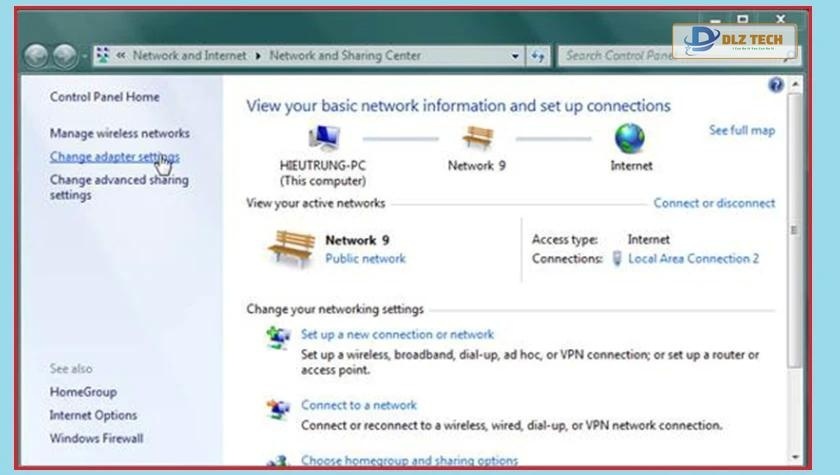
Task: Click the icon beside Set up a new connection
Action: pyautogui.click(x=278, y=337)
